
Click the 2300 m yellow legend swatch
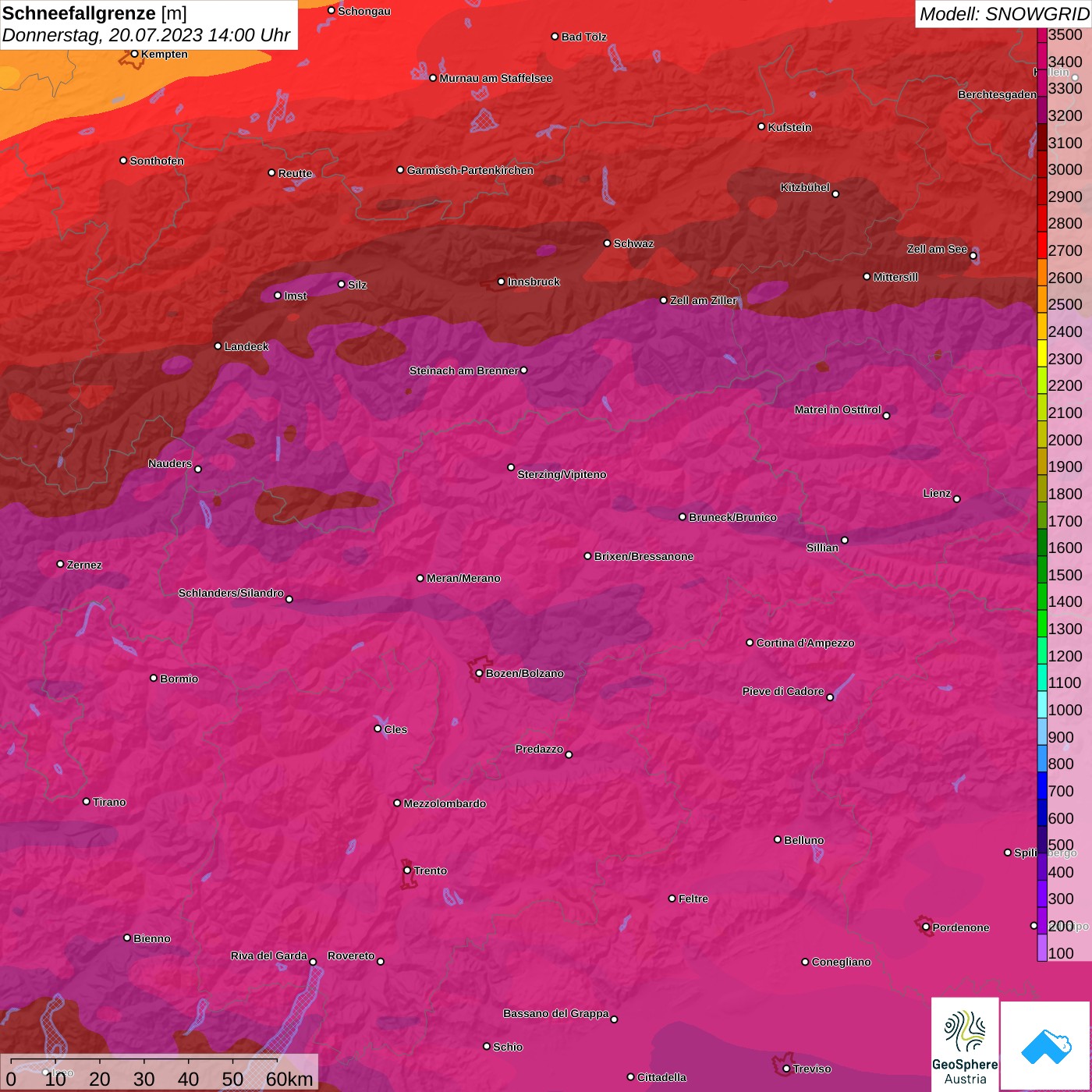(1042, 353)
